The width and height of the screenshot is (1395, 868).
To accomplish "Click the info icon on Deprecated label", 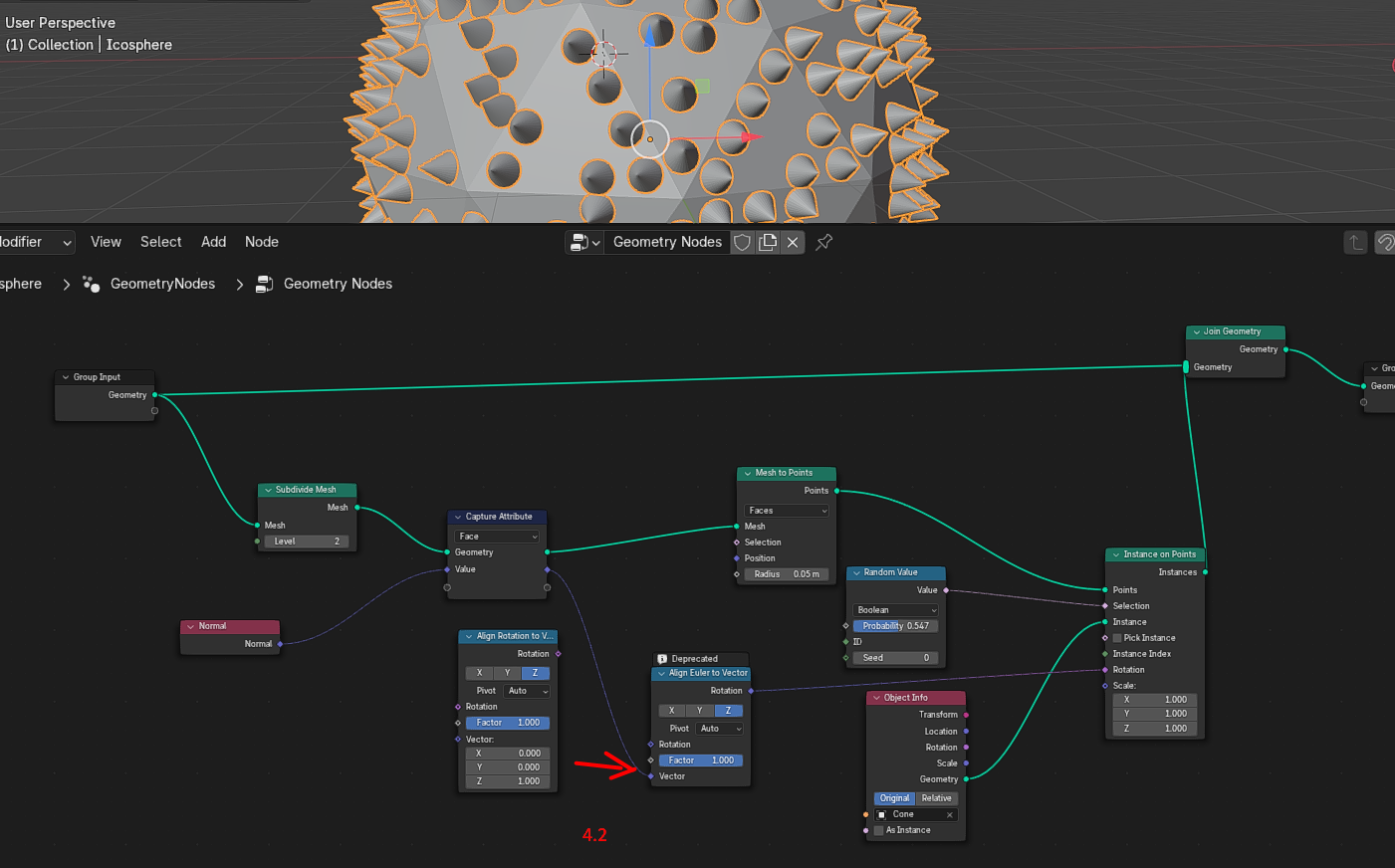I will [662, 659].
